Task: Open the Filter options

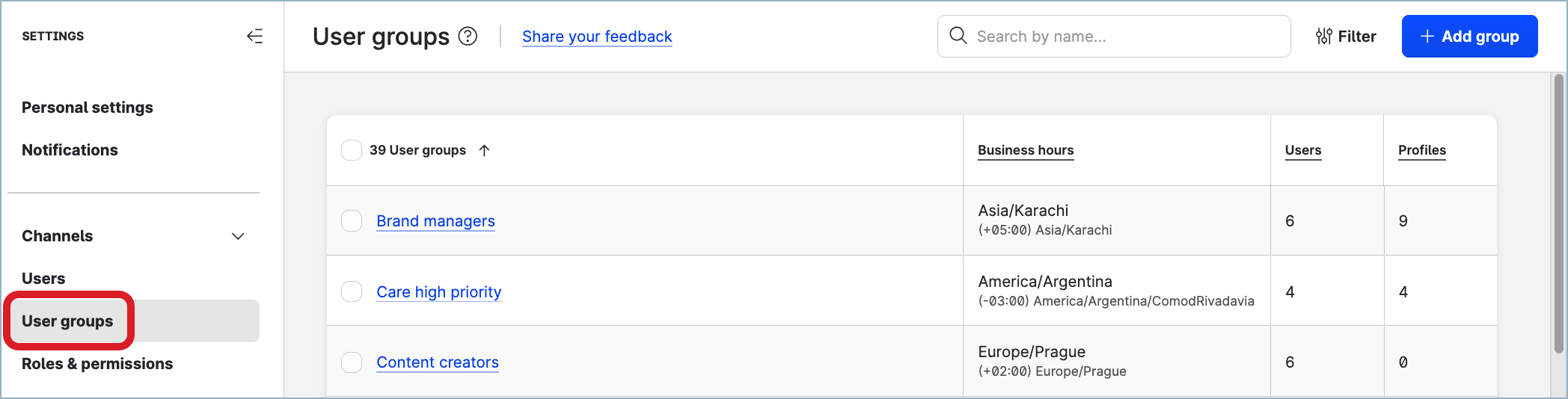Action: [1346, 36]
